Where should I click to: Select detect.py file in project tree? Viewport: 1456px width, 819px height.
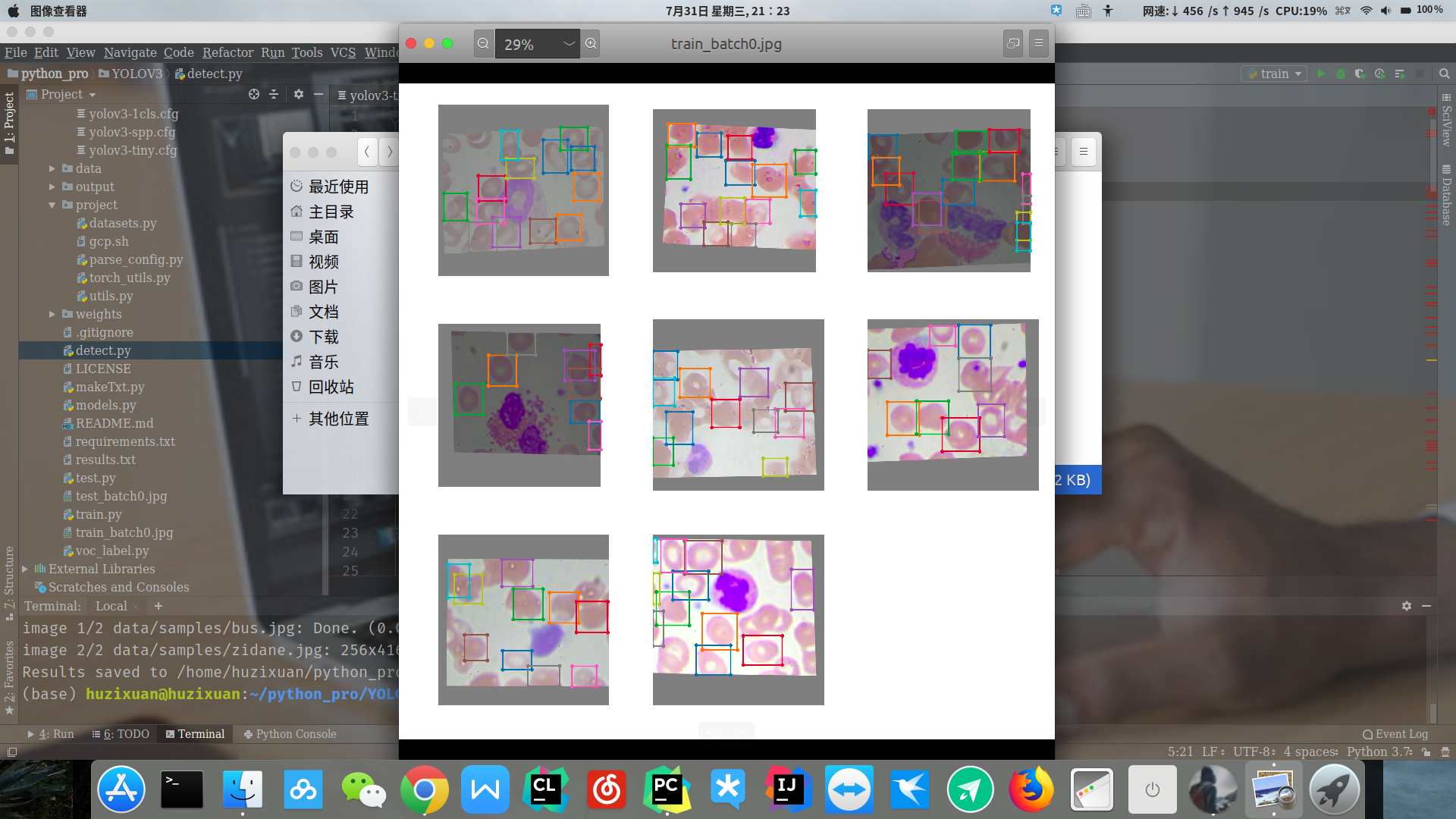[x=103, y=350]
